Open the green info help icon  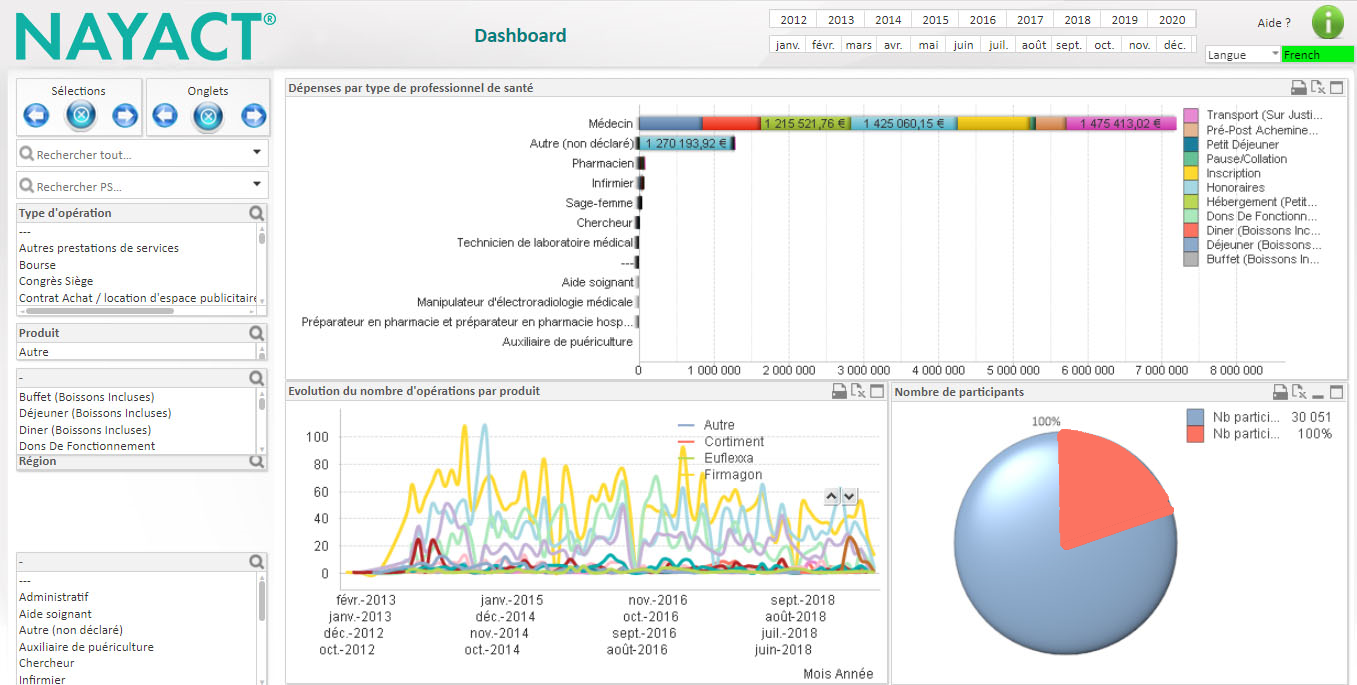coord(1328,22)
